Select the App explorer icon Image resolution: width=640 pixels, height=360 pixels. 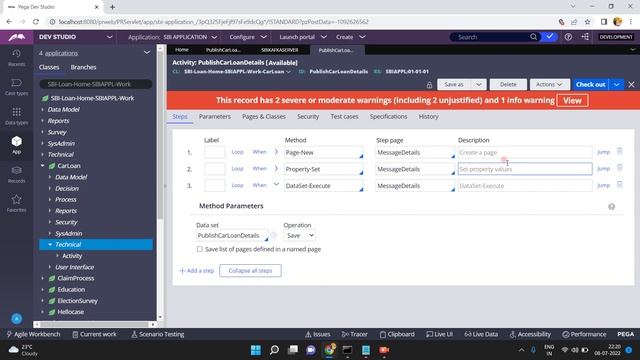[16, 145]
